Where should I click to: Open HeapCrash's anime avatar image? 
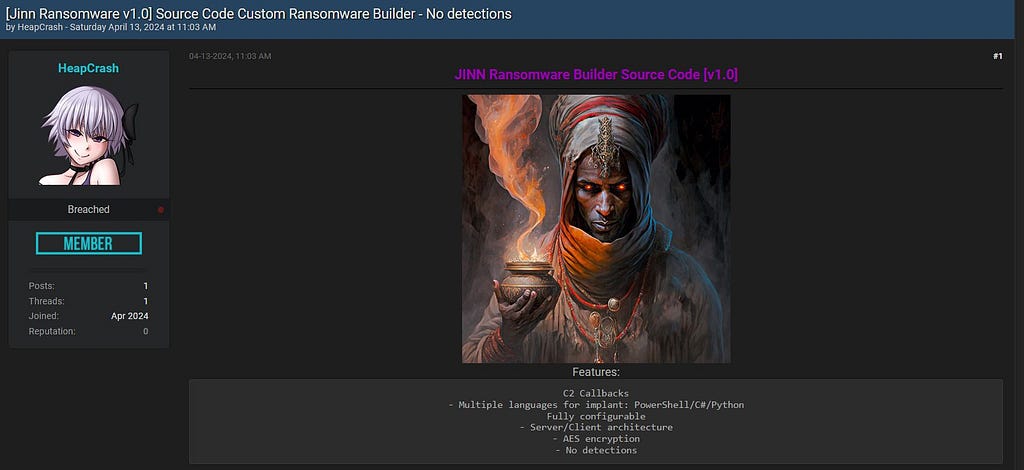click(x=88, y=136)
